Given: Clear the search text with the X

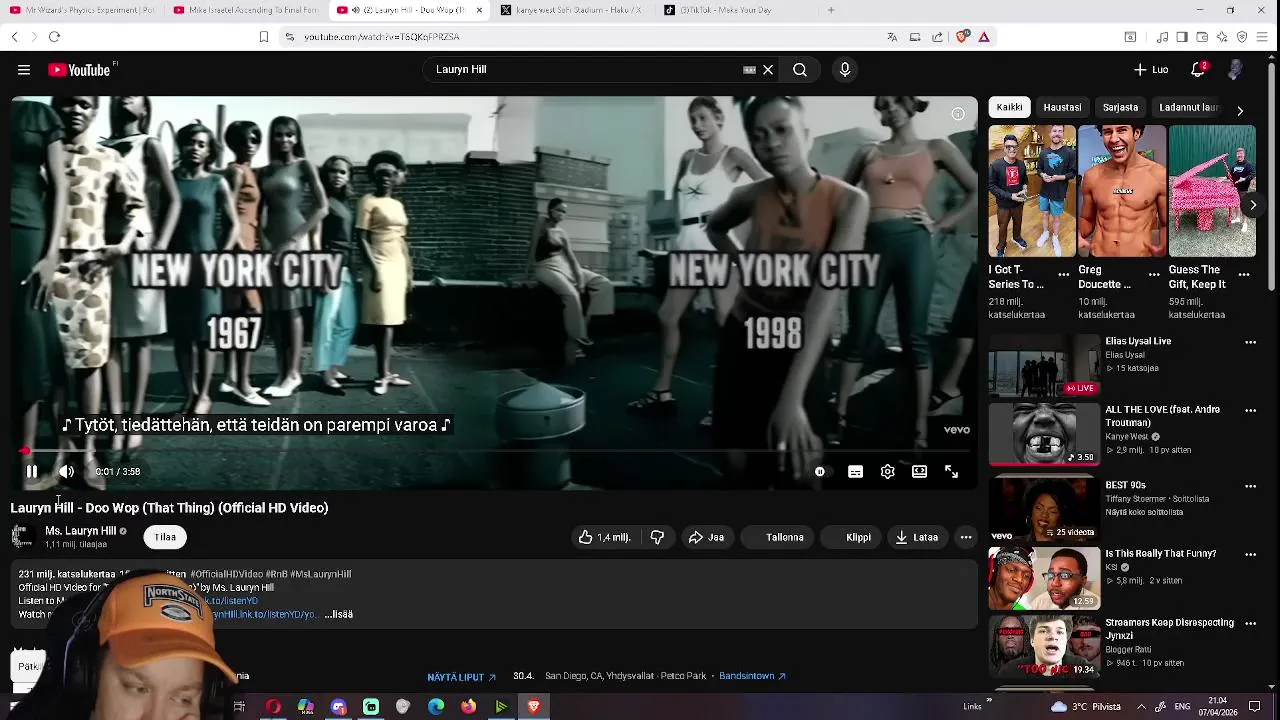Looking at the screenshot, I should [x=768, y=70].
